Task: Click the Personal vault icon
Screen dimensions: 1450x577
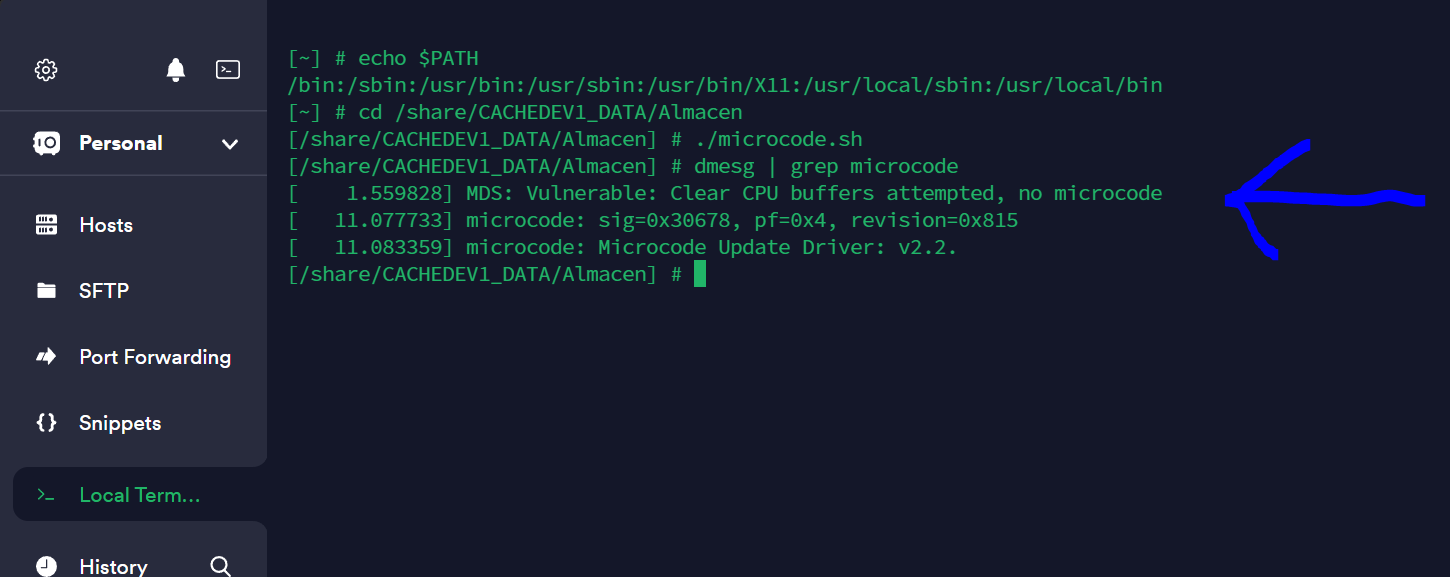Action: 46,143
